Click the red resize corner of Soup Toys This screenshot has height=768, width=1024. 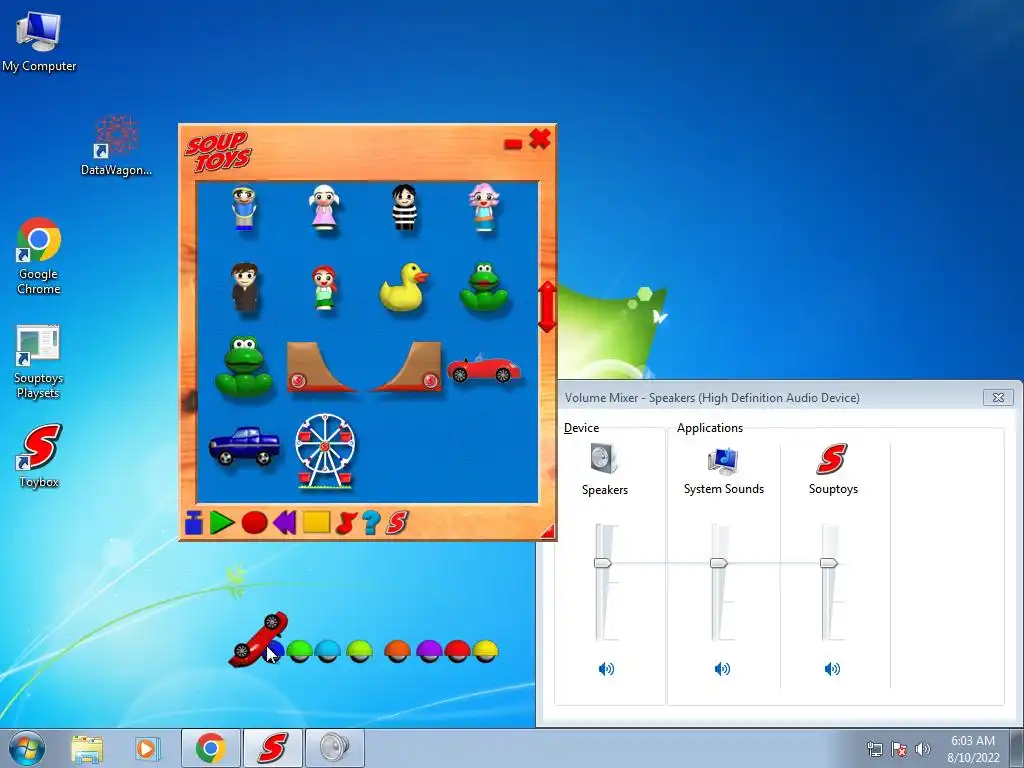click(548, 531)
